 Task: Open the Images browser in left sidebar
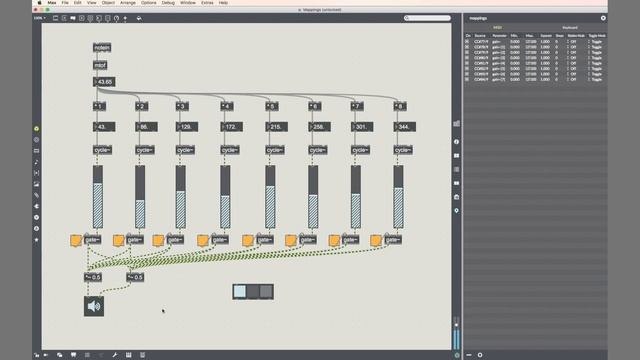(x=36, y=184)
